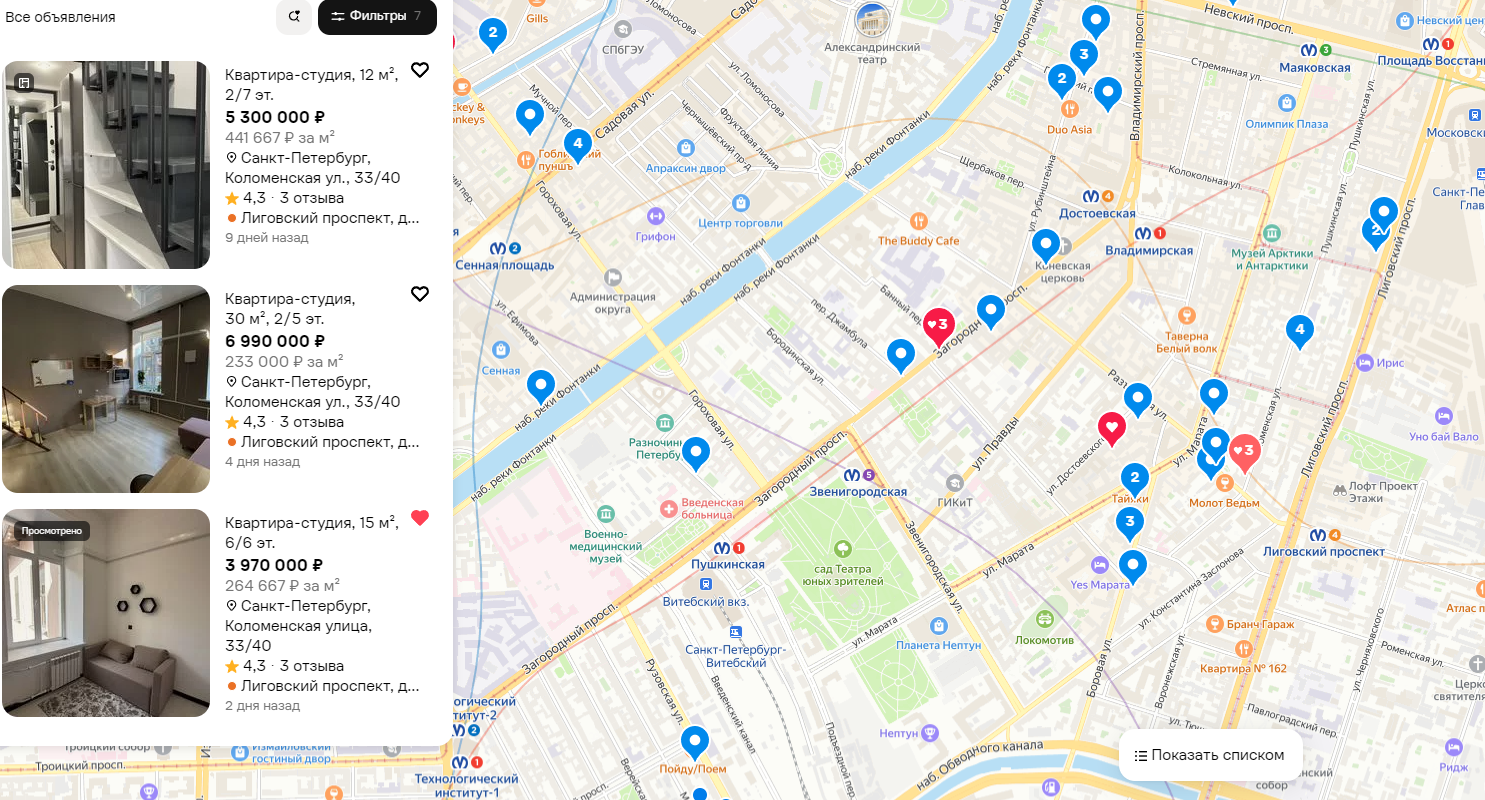Image resolution: width=1485 pixels, height=800 pixels.
Task: Click the Лофт Проект Этажи map label
Action: [1384, 491]
